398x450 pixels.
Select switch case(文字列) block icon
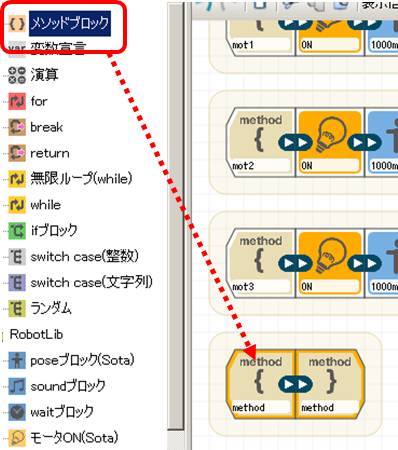(x=17, y=283)
